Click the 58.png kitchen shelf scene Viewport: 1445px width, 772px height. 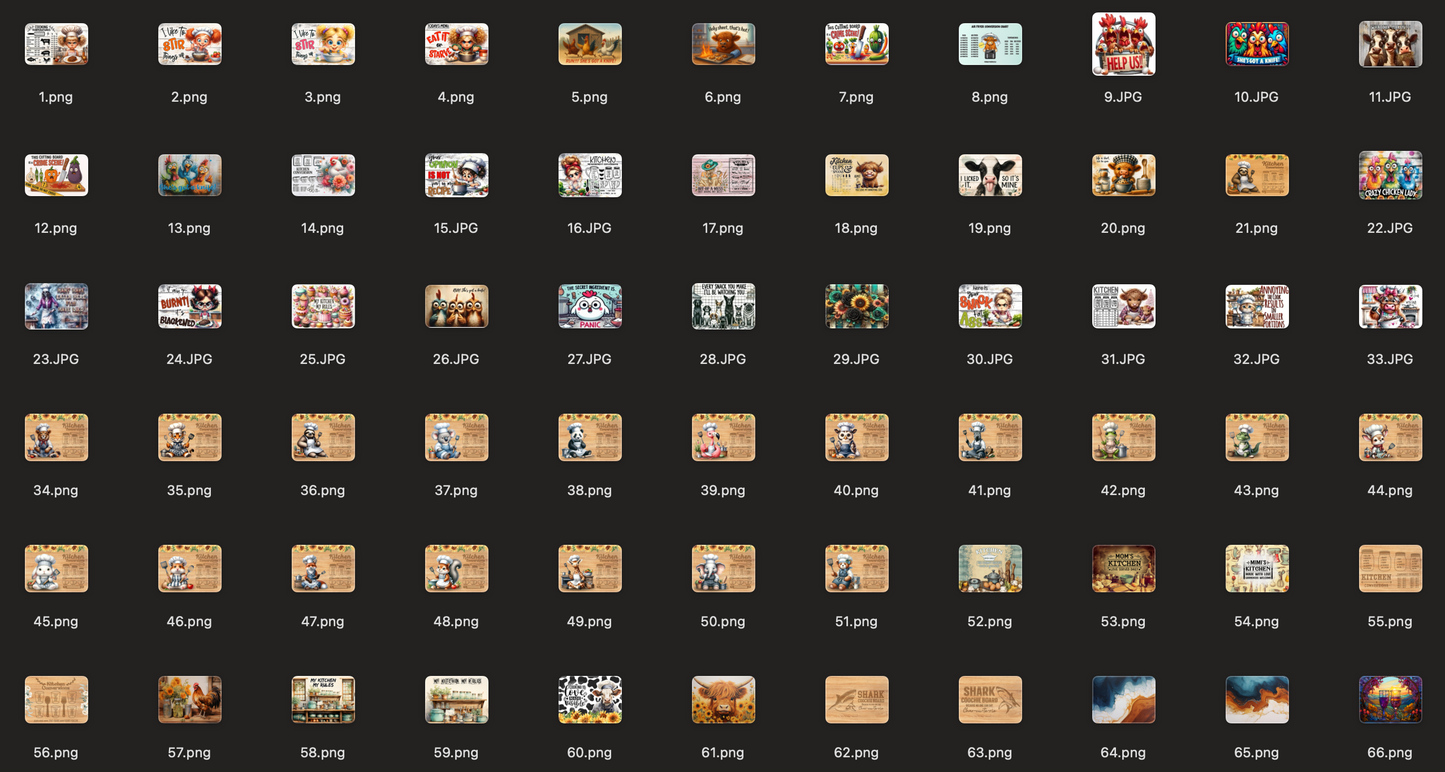(x=323, y=699)
